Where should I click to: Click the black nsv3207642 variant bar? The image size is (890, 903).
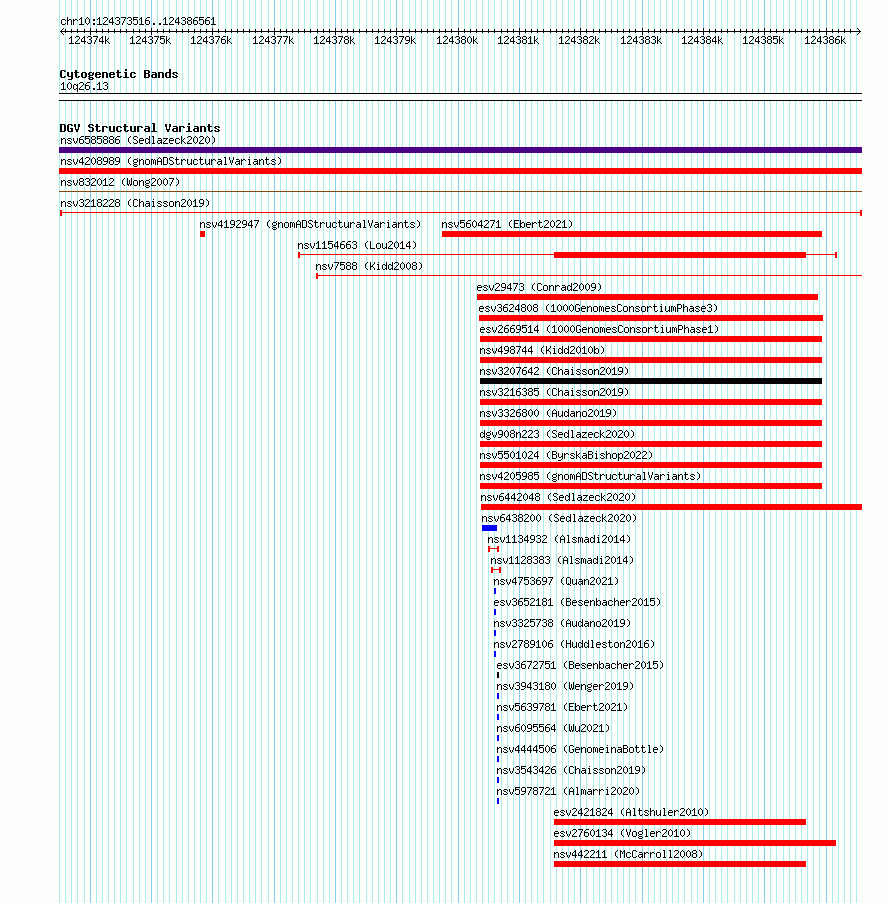[651, 381]
